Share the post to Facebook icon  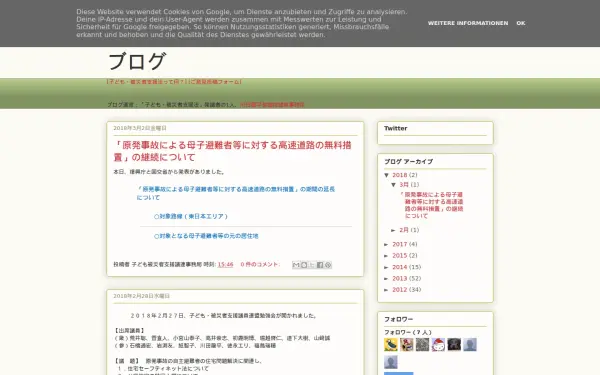pos(320,265)
